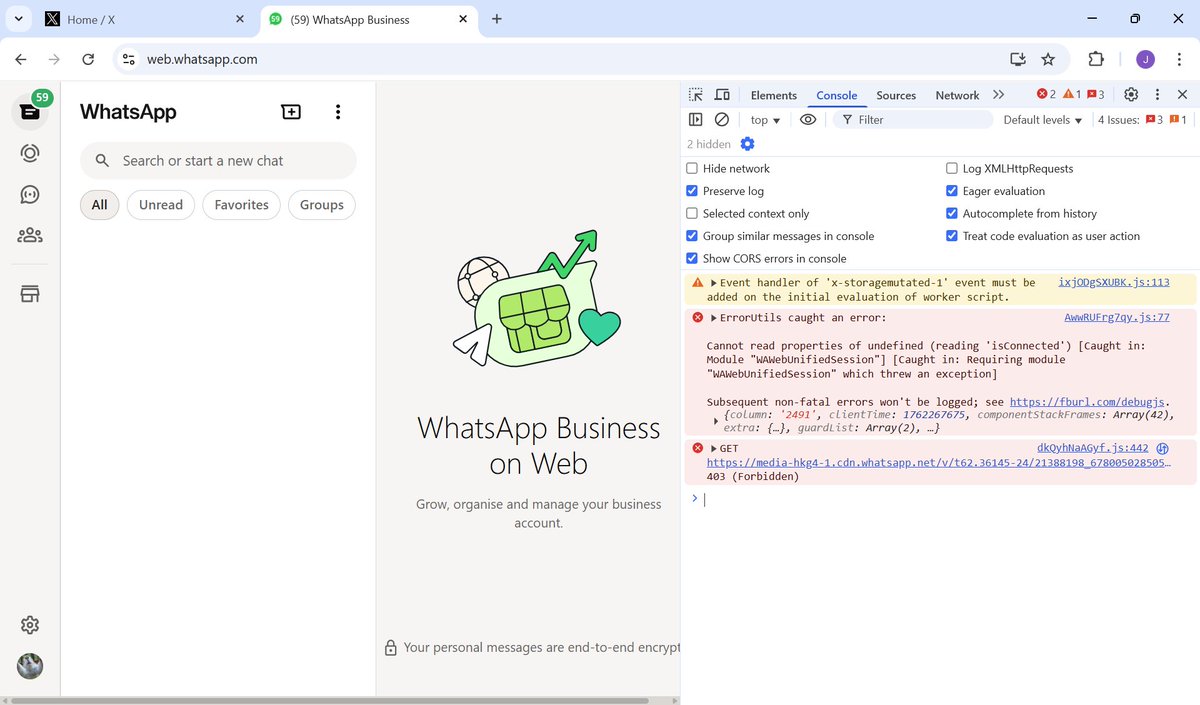Image resolution: width=1200 pixels, height=705 pixels.
Task: Switch to the Console tab
Action: pyautogui.click(x=837, y=95)
